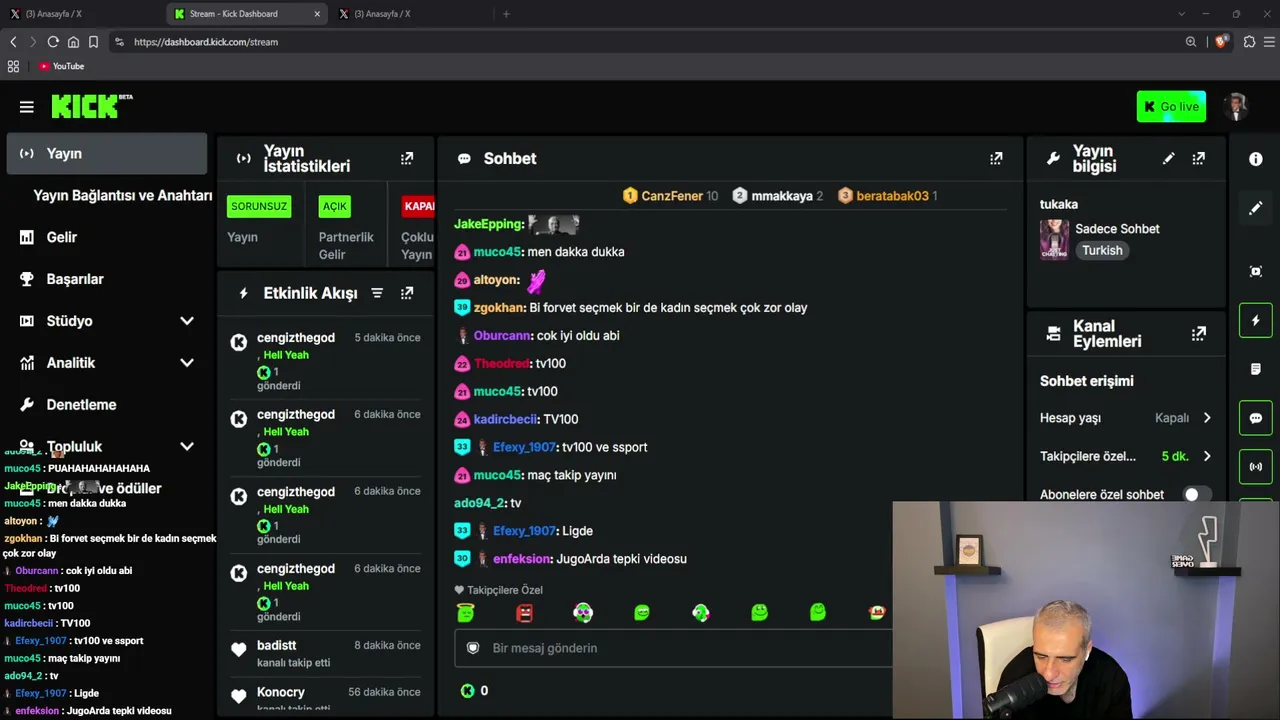Click the Go live button
The image size is (1280, 720).
1171,107
